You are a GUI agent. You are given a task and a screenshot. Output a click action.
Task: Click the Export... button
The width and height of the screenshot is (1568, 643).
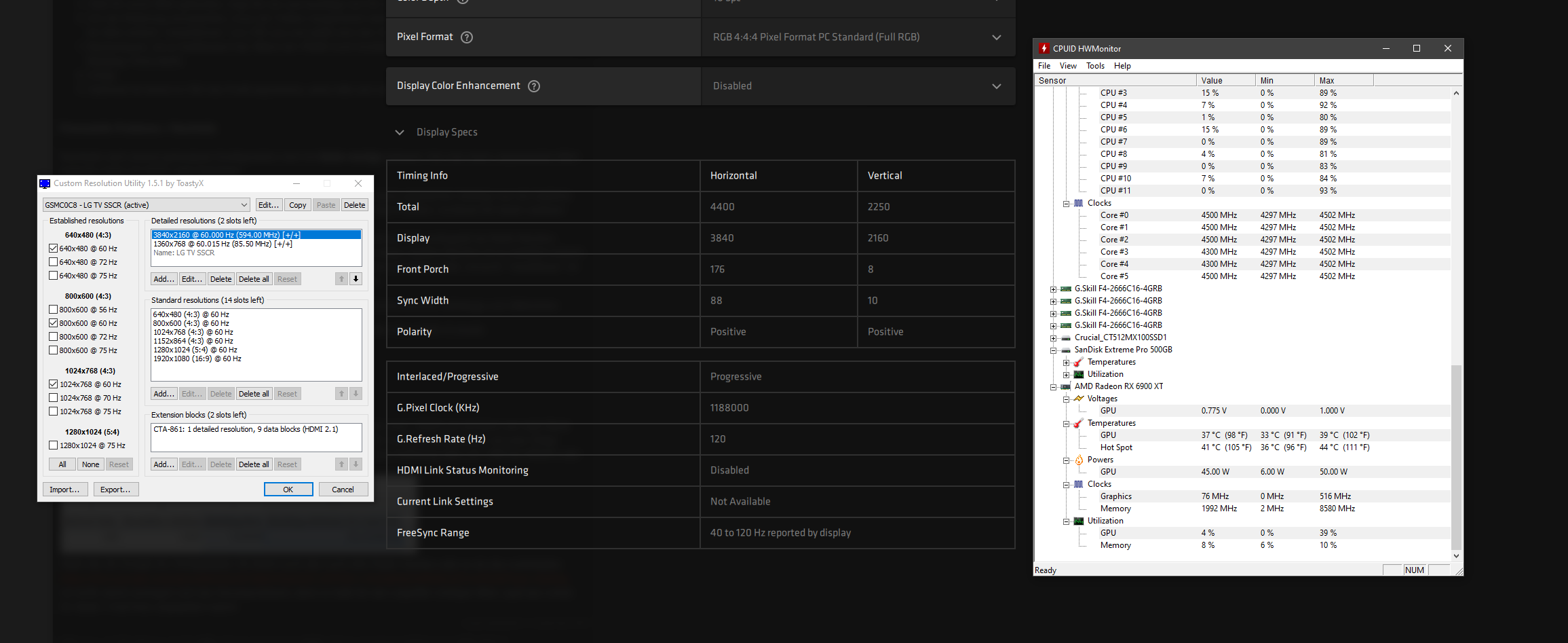click(116, 490)
